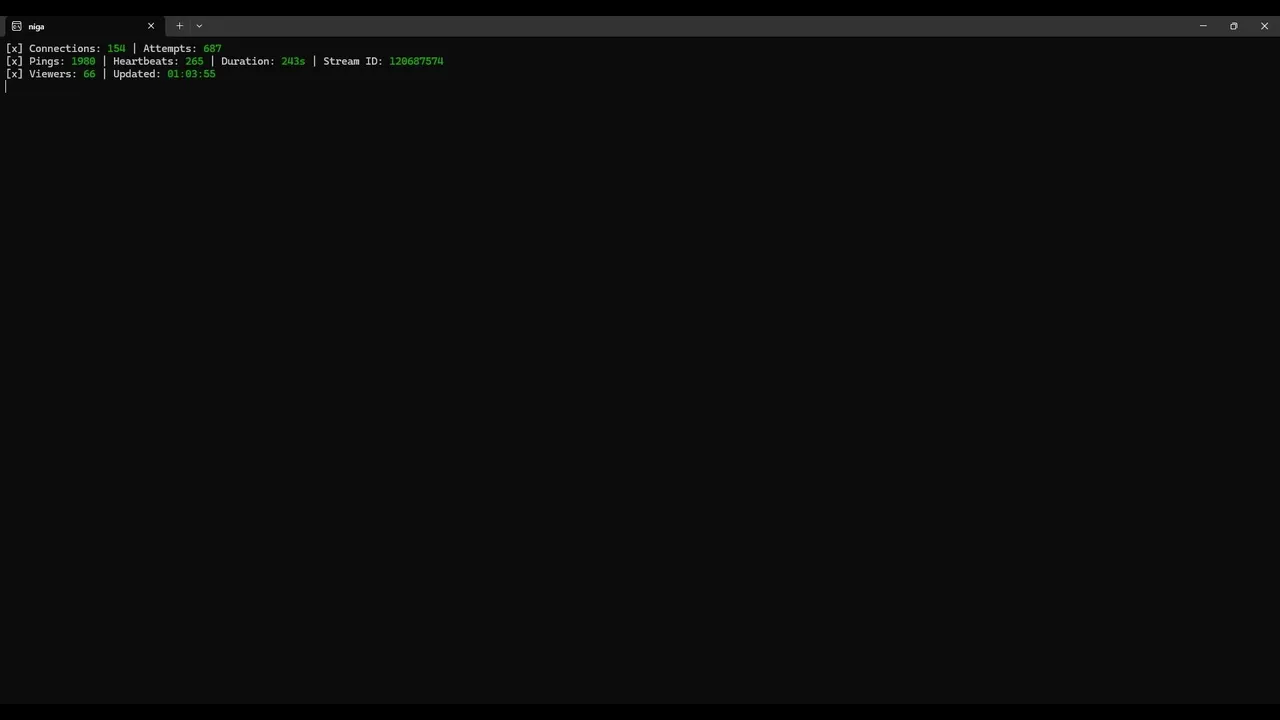Click the Connections label text

[x=65, y=48]
